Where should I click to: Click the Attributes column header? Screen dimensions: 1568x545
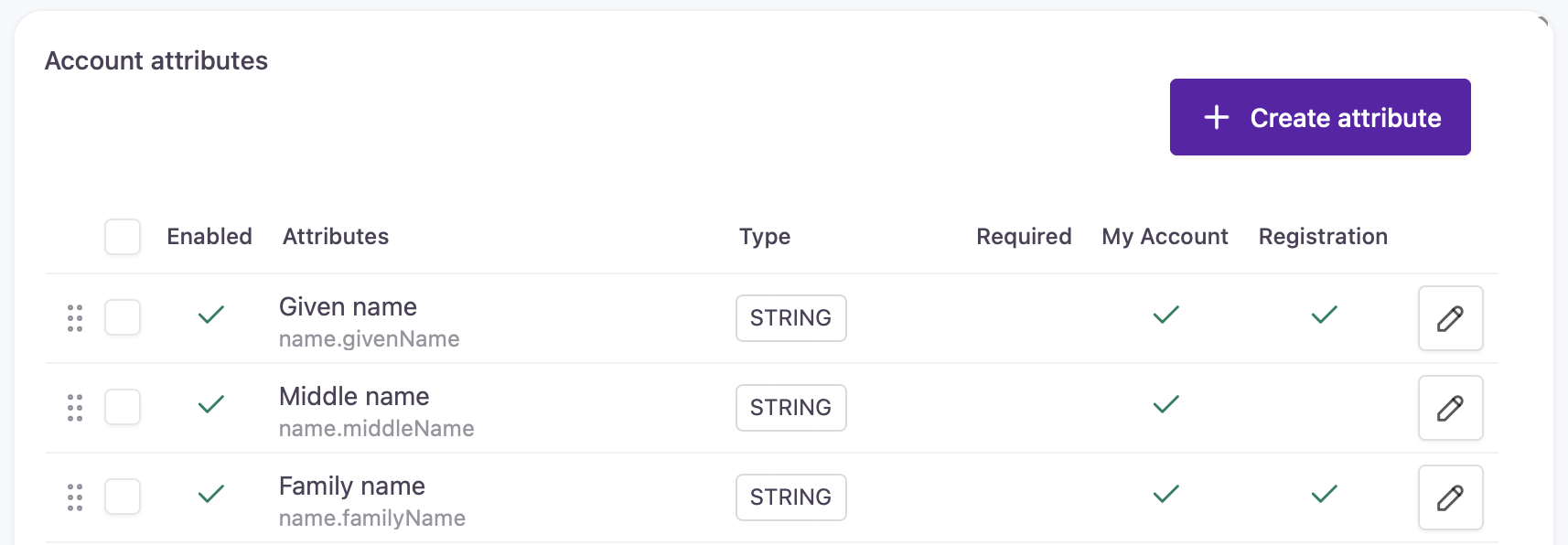(x=336, y=237)
